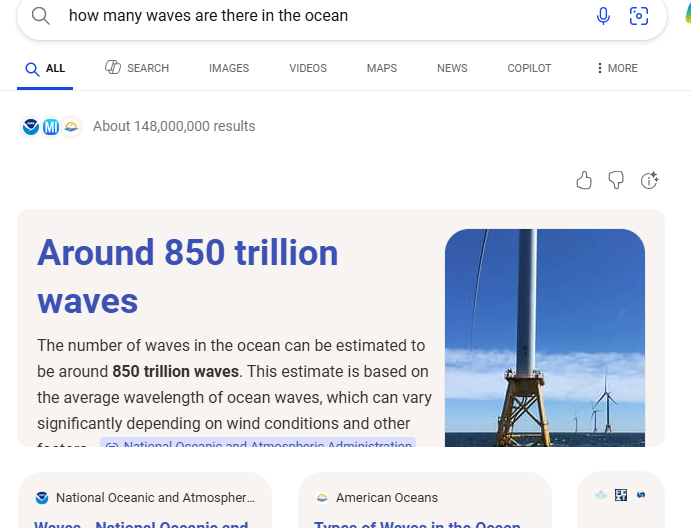Expand the MORE tabs menu
The image size is (691, 528).
[616, 68]
